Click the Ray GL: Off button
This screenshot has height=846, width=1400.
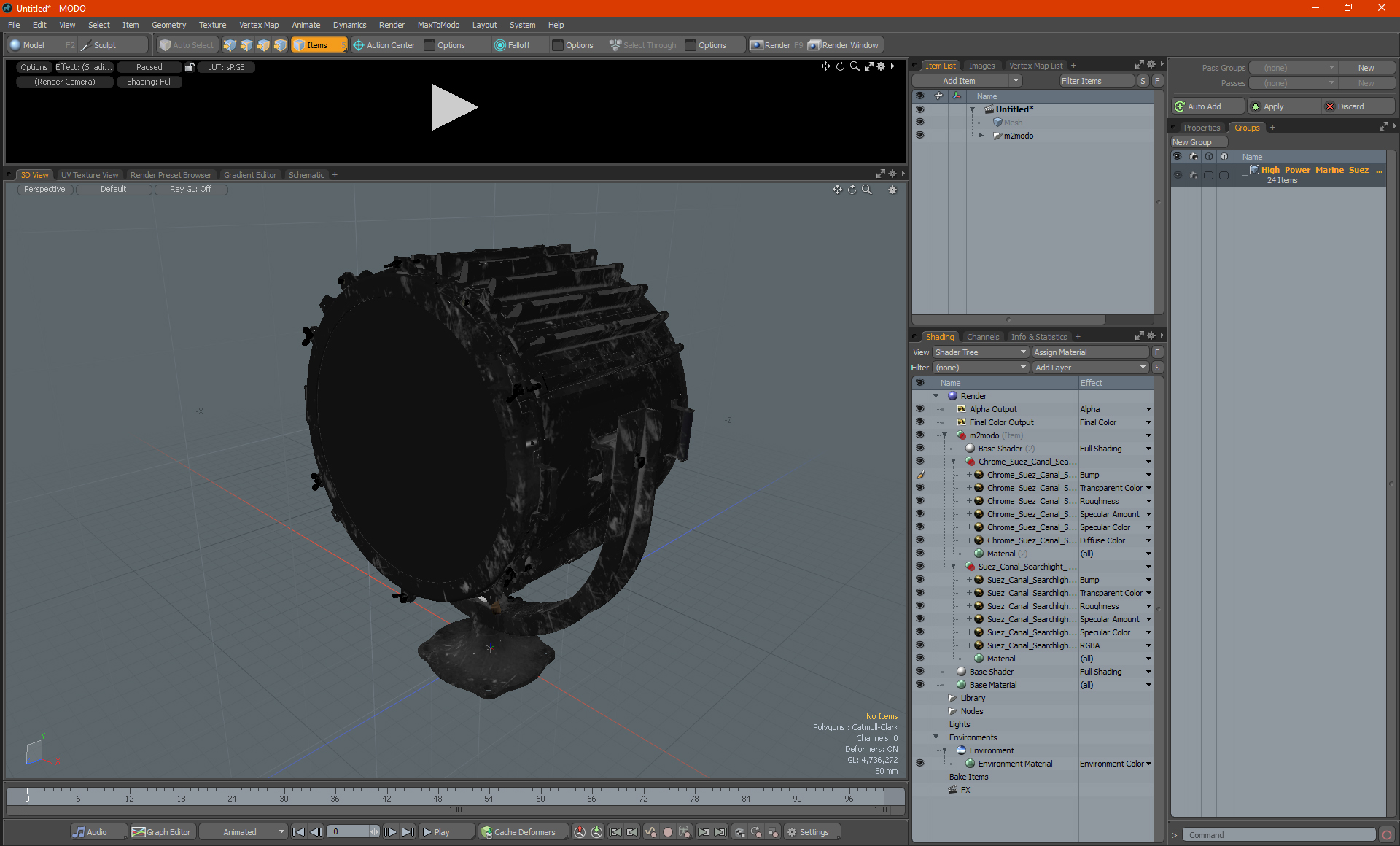coord(190,189)
